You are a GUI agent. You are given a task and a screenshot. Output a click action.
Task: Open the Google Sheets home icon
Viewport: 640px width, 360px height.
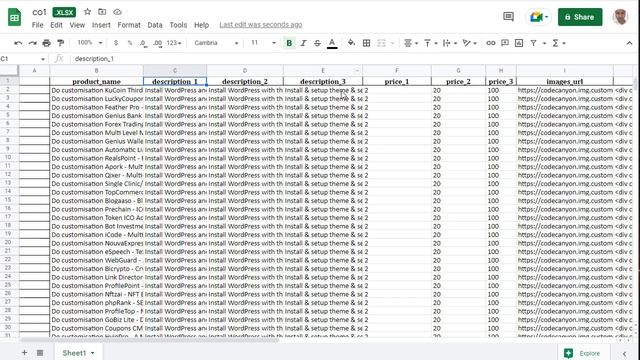(x=14, y=17)
